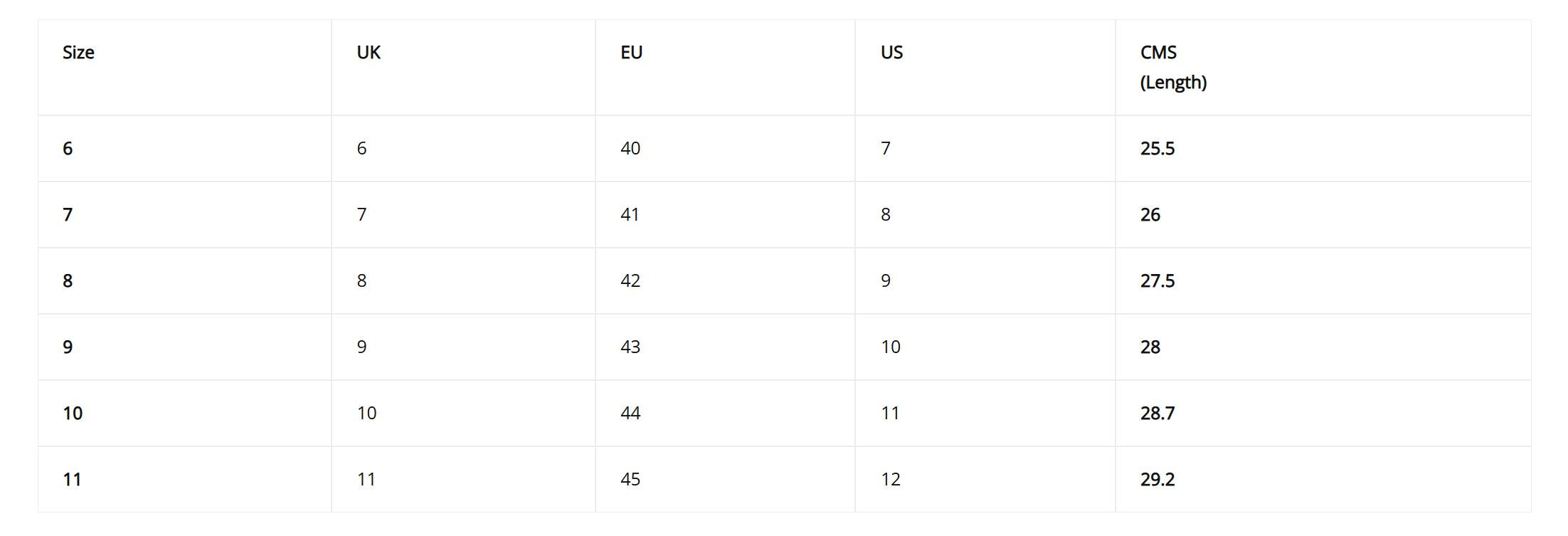Click the US column header
The image size is (1568, 536).
(891, 53)
